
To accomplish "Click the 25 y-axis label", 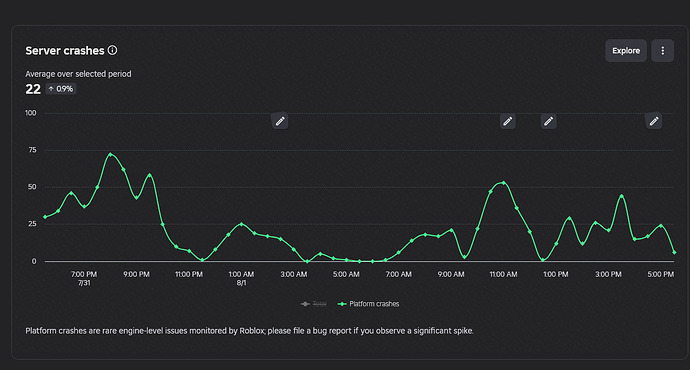I will 32,224.
